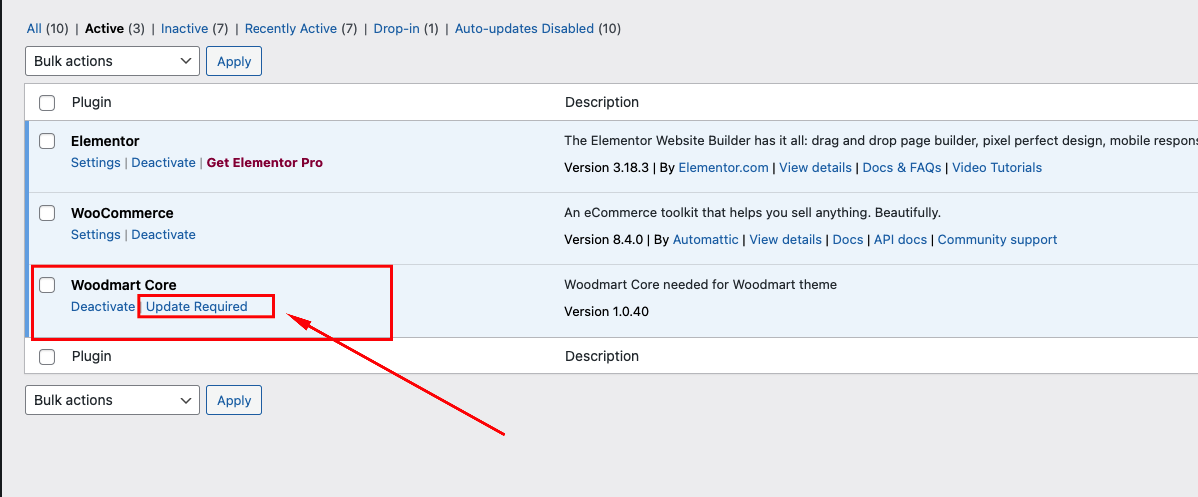Tick the WooCommerce plugin checkbox
Image resolution: width=1198 pixels, height=497 pixels.
(x=47, y=213)
